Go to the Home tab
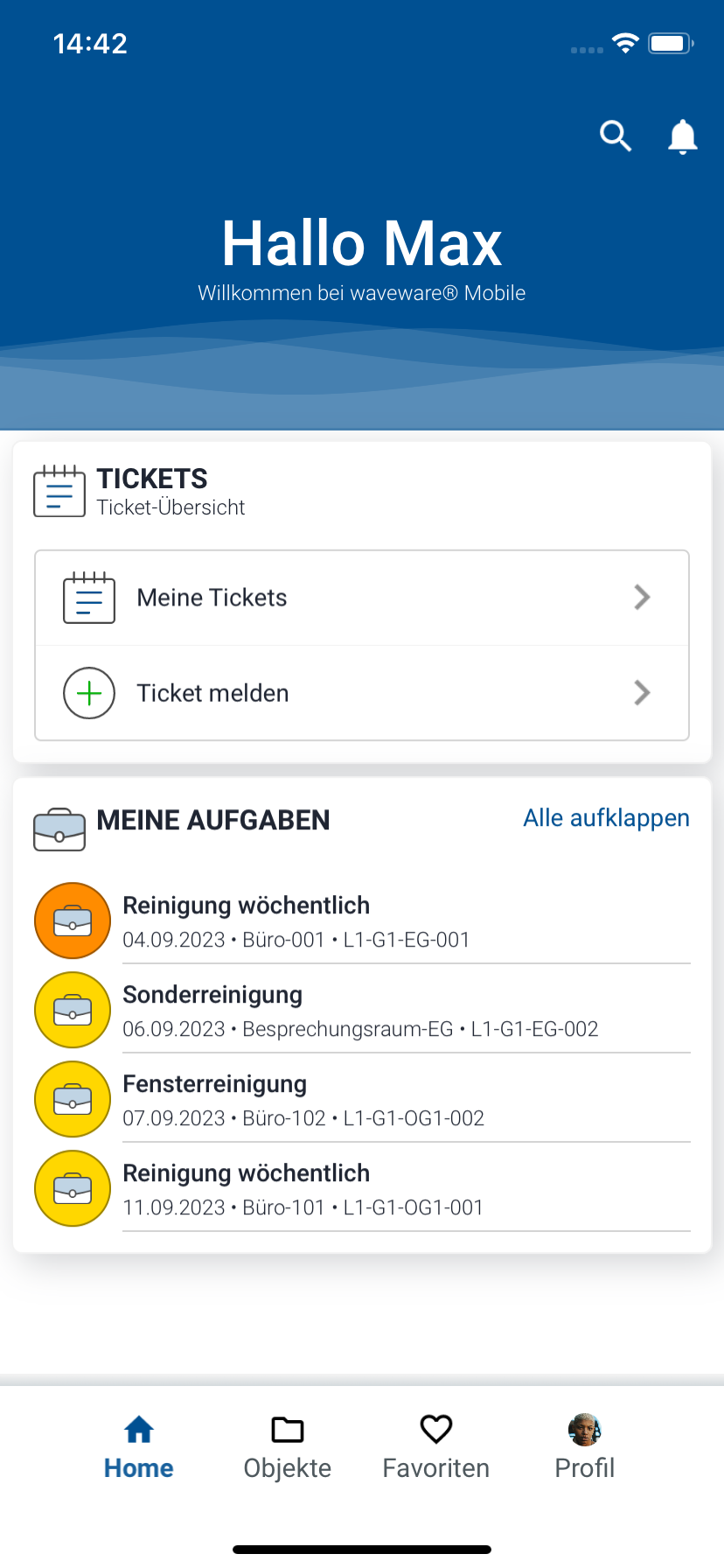Screen dimensions: 724x1568 (139, 1447)
